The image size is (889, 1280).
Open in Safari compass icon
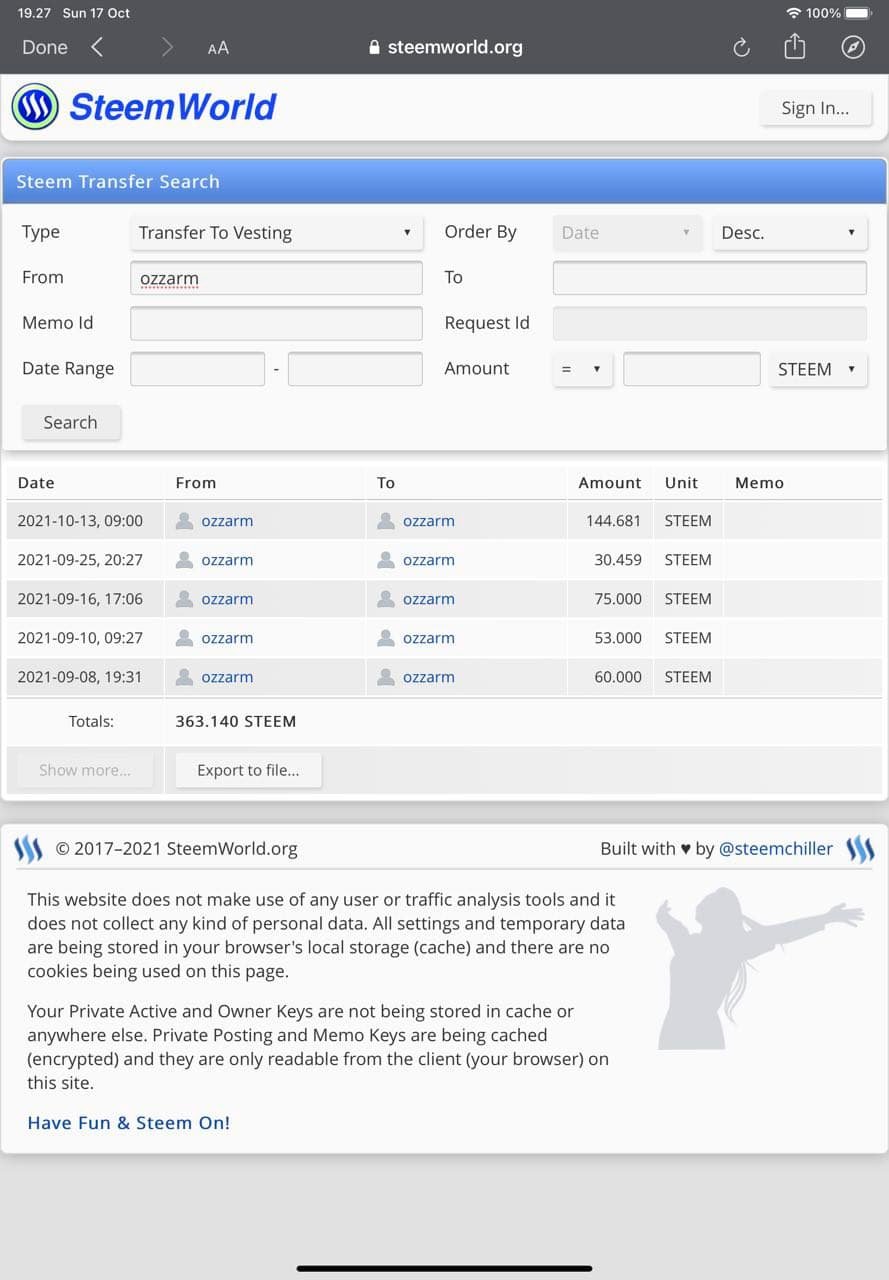pos(853,47)
